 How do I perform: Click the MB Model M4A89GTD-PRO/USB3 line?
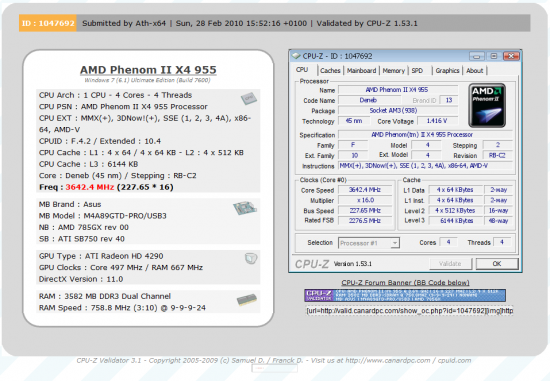click(103, 216)
